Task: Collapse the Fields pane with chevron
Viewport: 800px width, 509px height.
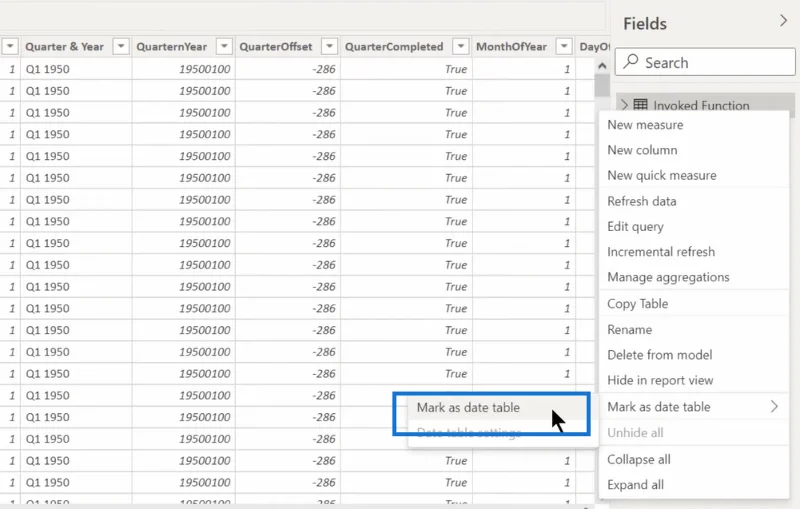Action: click(x=783, y=21)
